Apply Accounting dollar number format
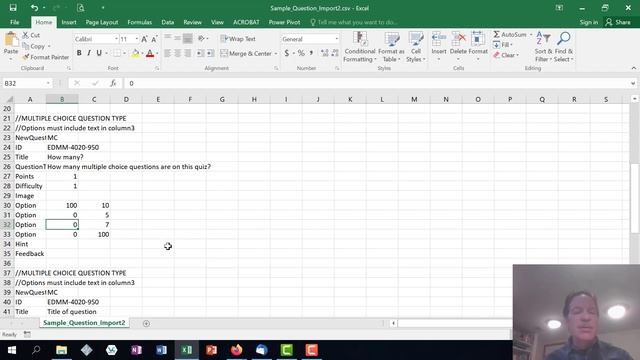The width and height of the screenshot is (640, 360). (x=287, y=53)
